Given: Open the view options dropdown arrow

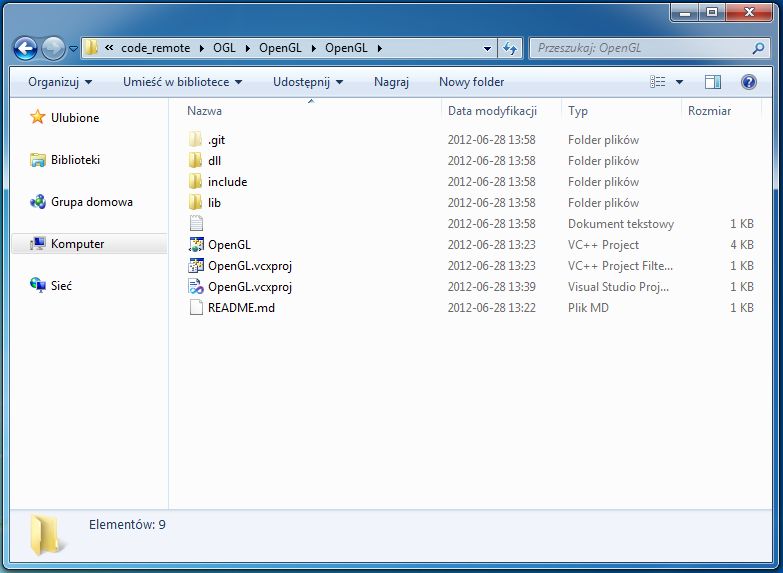Looking at the screenshot, I should pos(680,82).
